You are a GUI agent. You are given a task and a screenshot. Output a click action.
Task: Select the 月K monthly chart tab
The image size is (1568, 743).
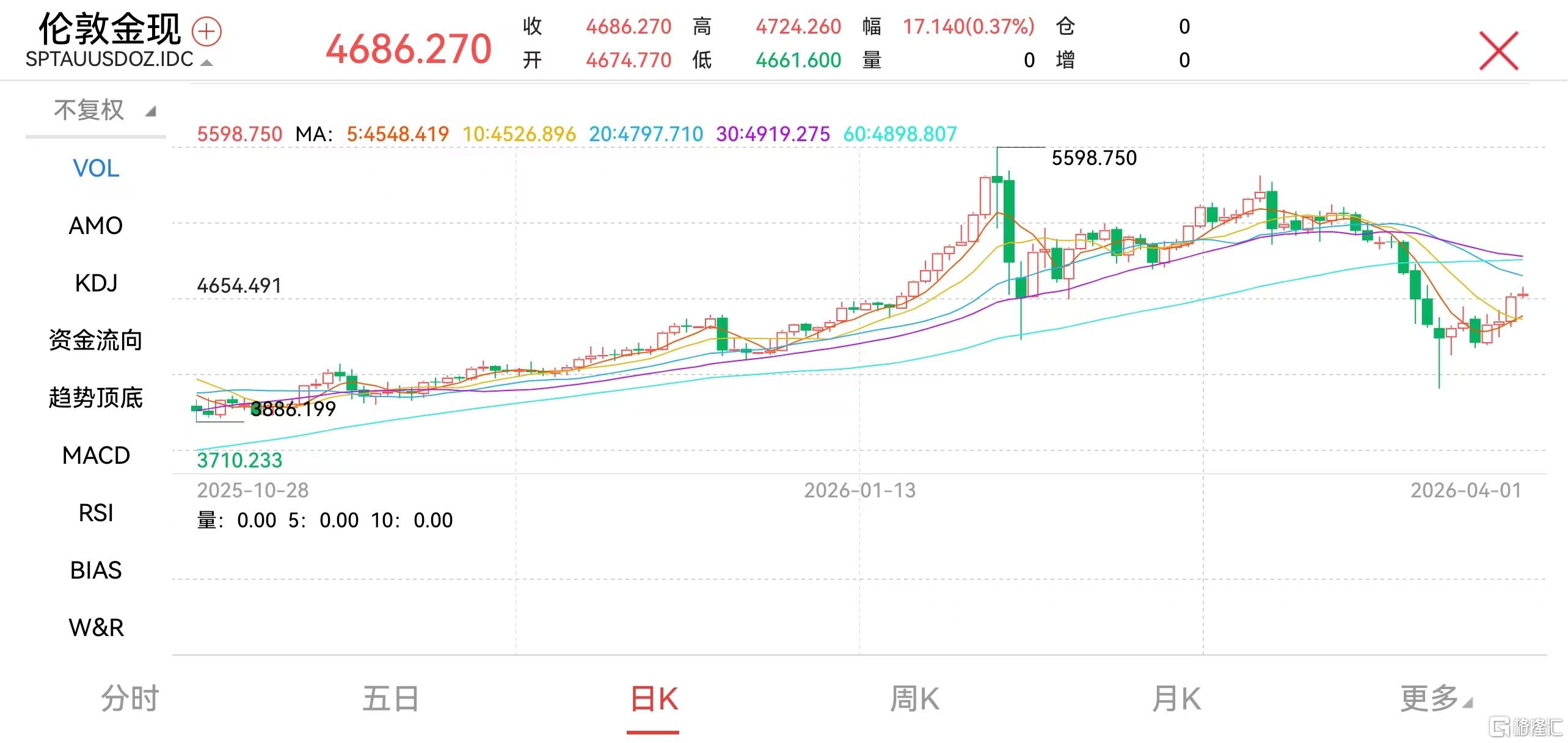(1174, 697)
